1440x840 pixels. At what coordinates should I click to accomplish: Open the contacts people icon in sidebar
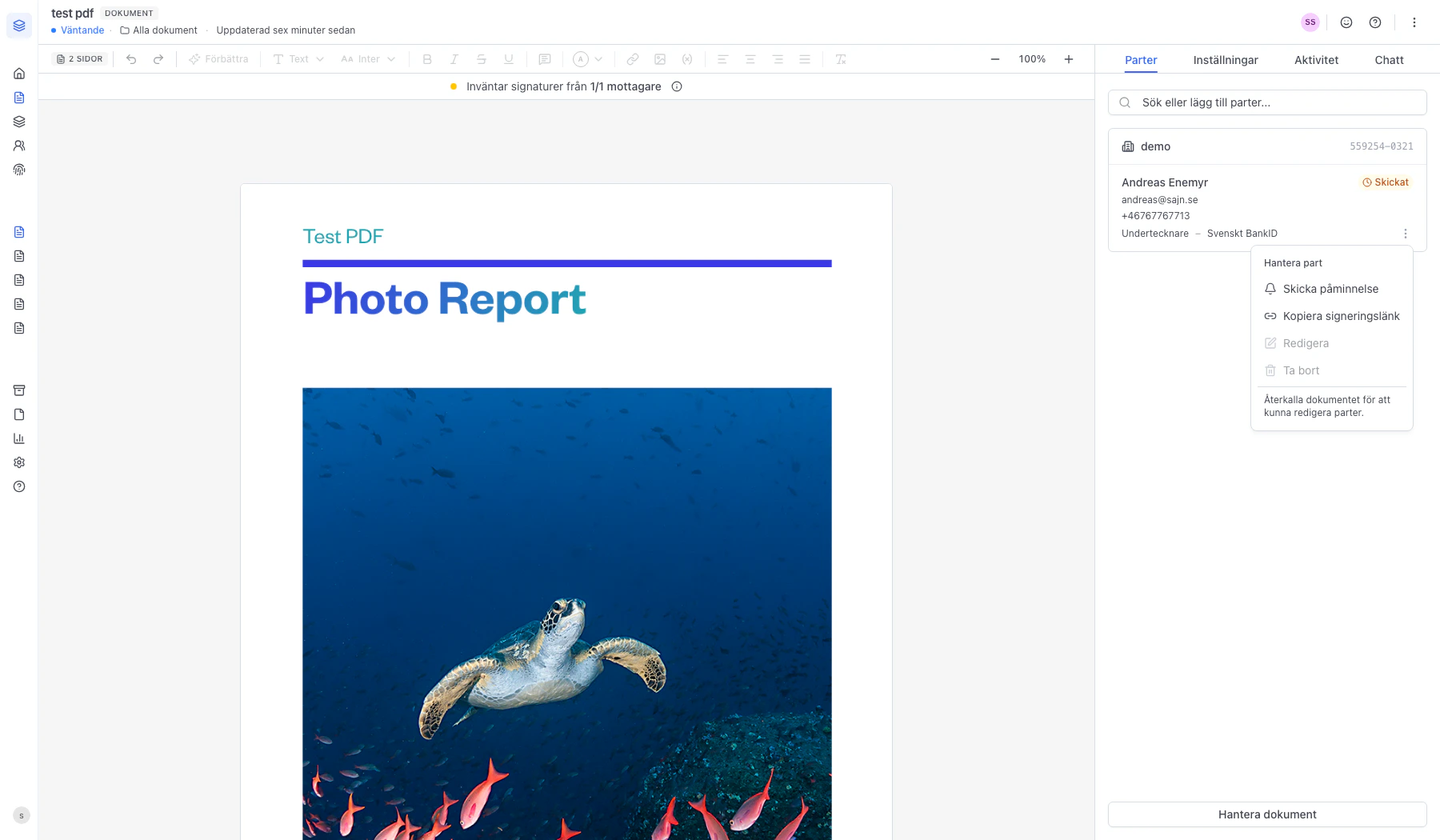19,146
